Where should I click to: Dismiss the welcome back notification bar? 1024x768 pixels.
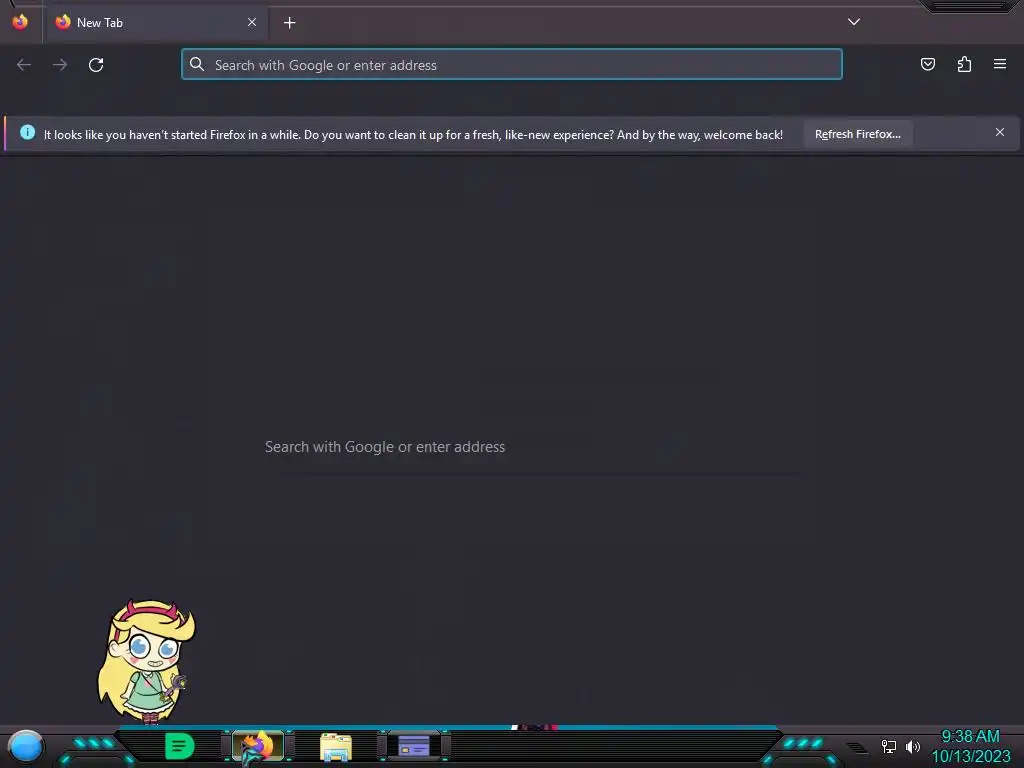[x=1000, y=133]
